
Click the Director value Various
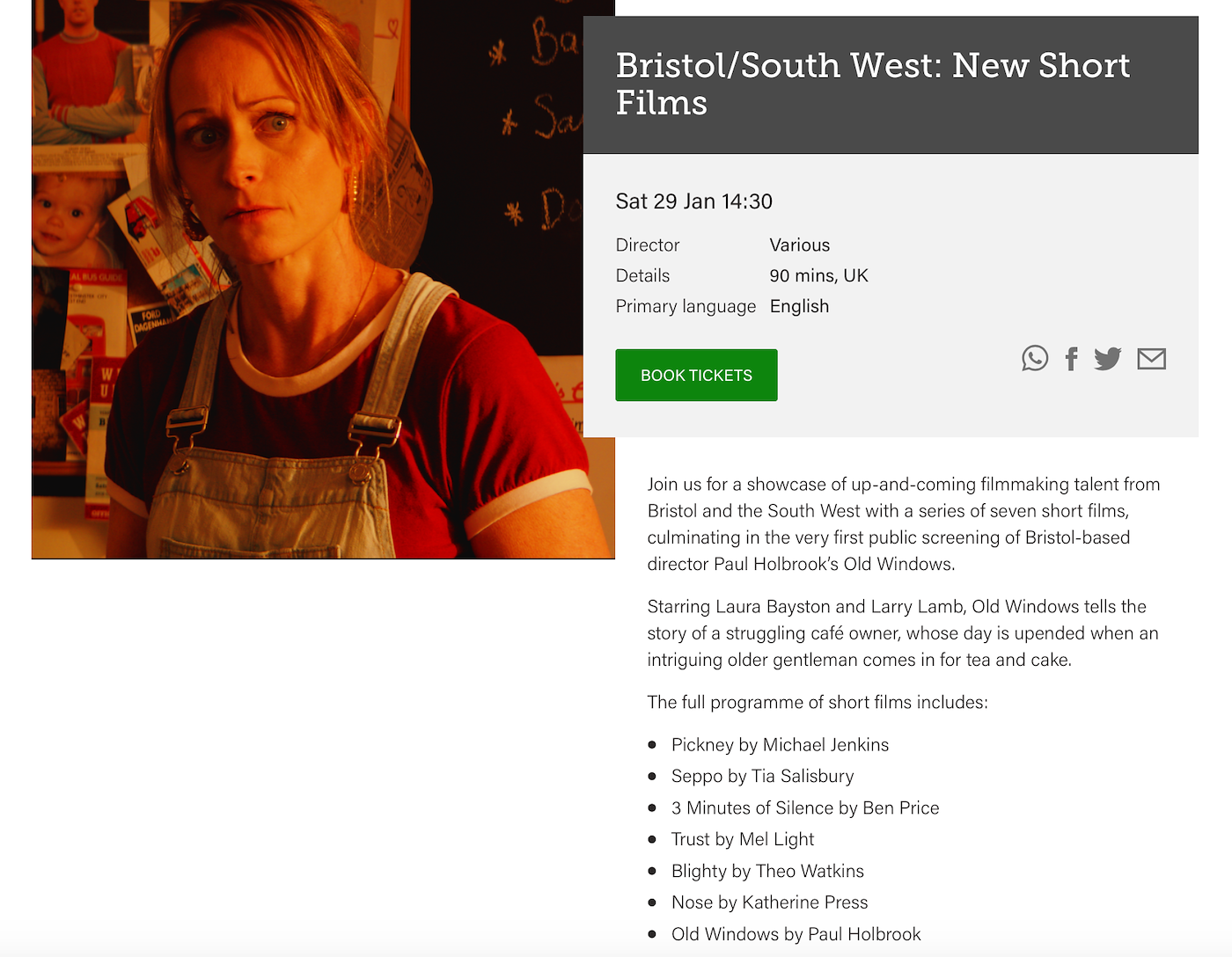tap(799, 245)
